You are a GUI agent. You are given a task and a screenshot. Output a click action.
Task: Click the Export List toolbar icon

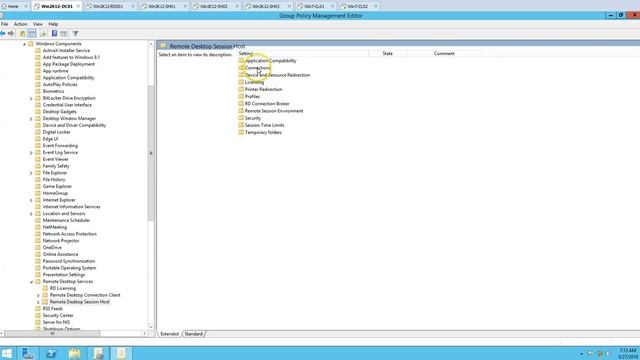(43, 33)
